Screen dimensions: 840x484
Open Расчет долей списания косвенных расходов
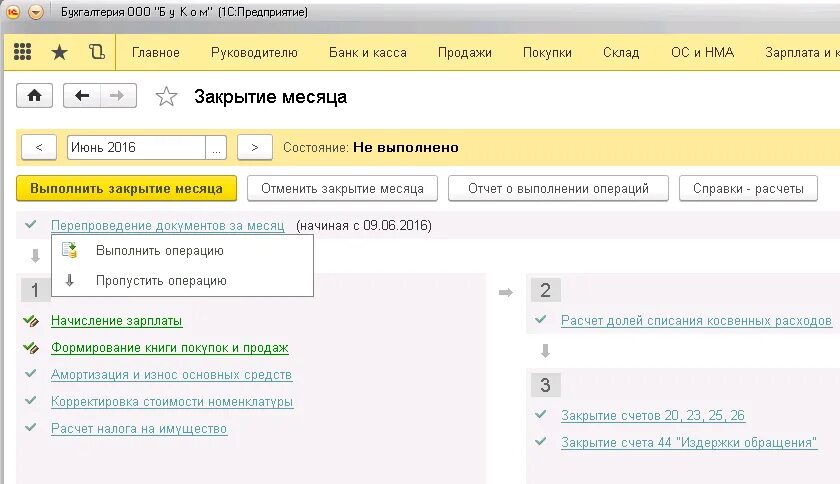696,321
